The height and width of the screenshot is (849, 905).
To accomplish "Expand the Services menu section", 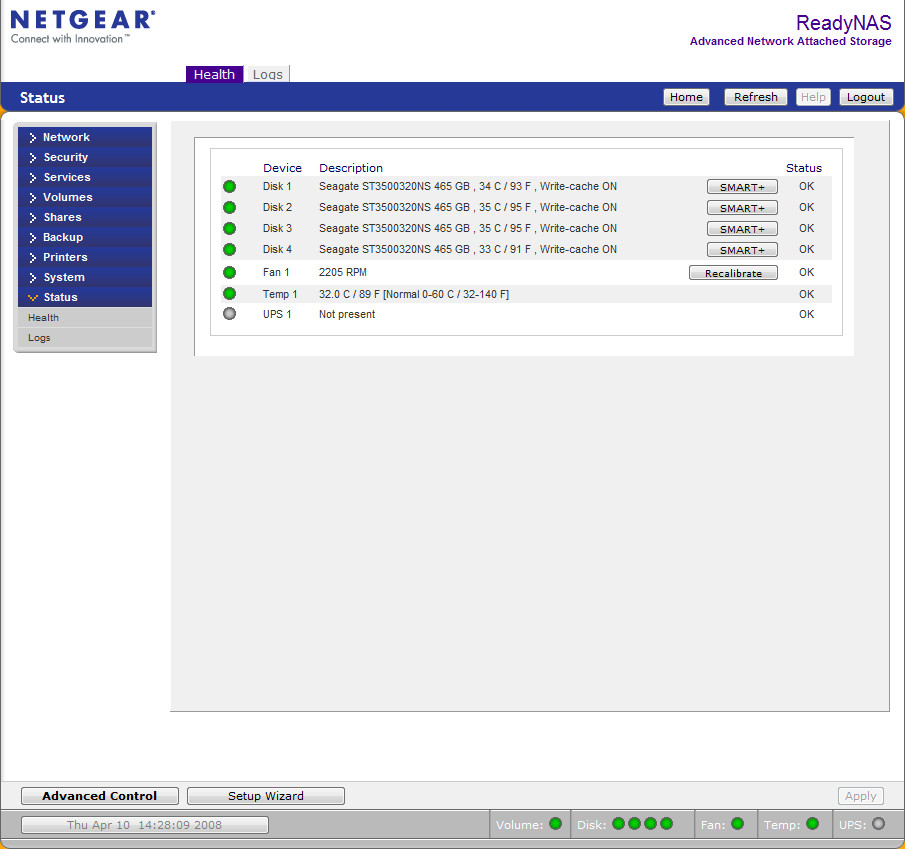I will pos(85,177).
